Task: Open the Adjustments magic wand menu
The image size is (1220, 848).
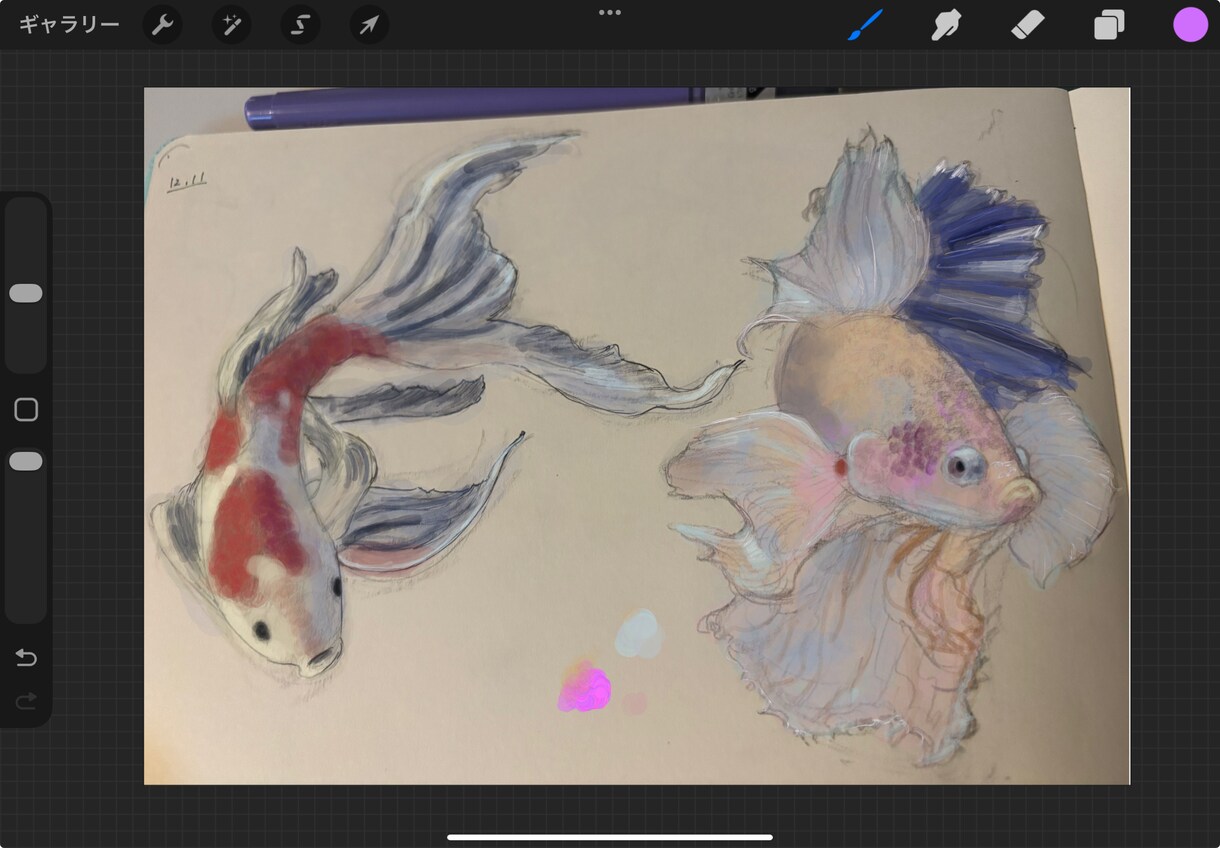Action: (x=231, y=25)
